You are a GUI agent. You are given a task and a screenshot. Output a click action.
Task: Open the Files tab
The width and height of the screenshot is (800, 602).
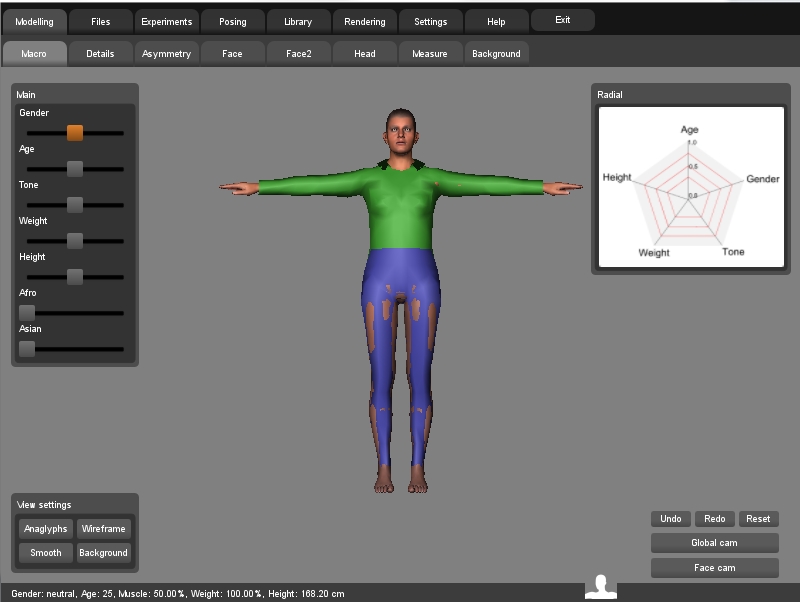(101, 21)
